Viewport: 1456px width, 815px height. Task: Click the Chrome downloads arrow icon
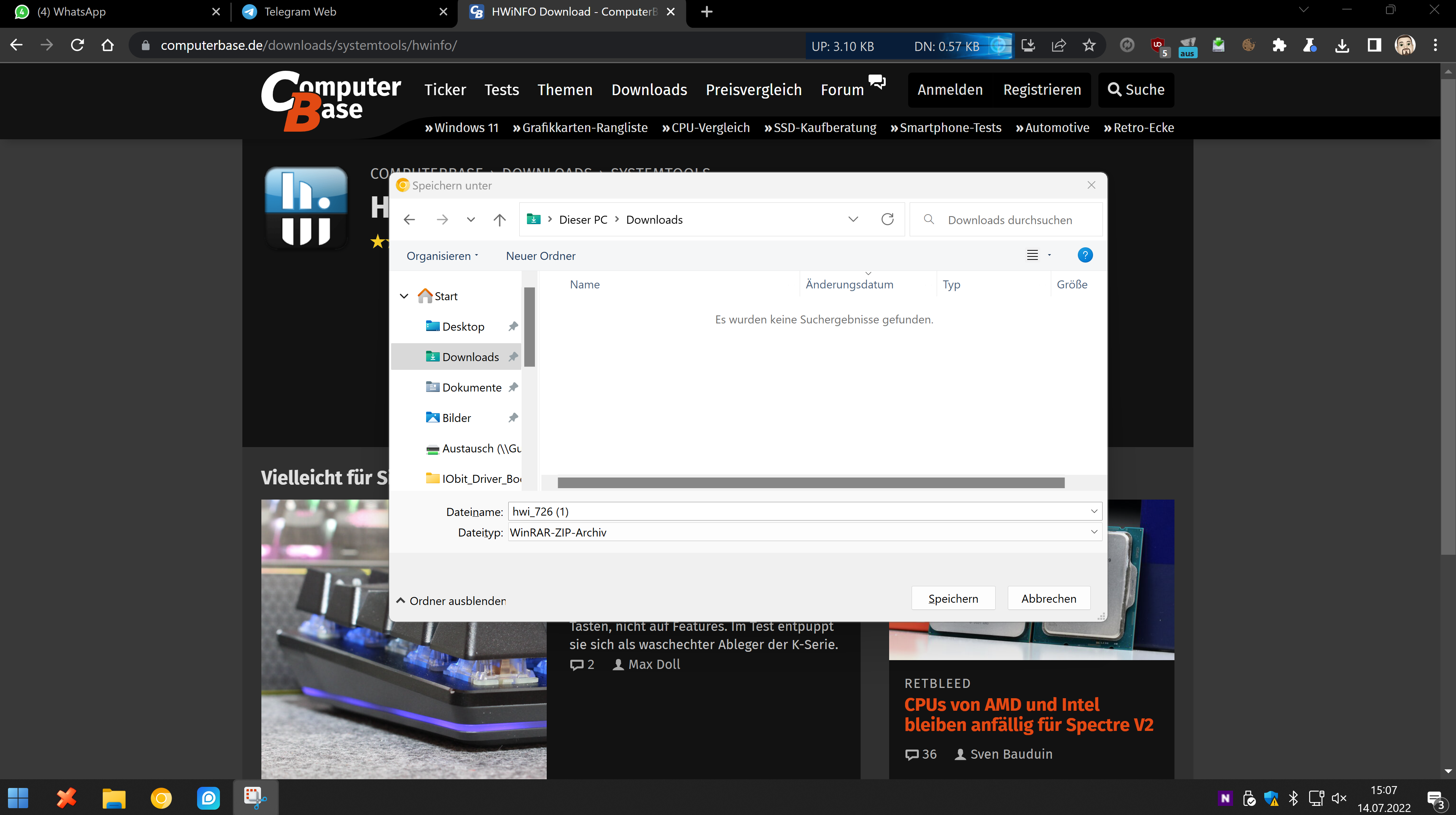(1342, 45)
